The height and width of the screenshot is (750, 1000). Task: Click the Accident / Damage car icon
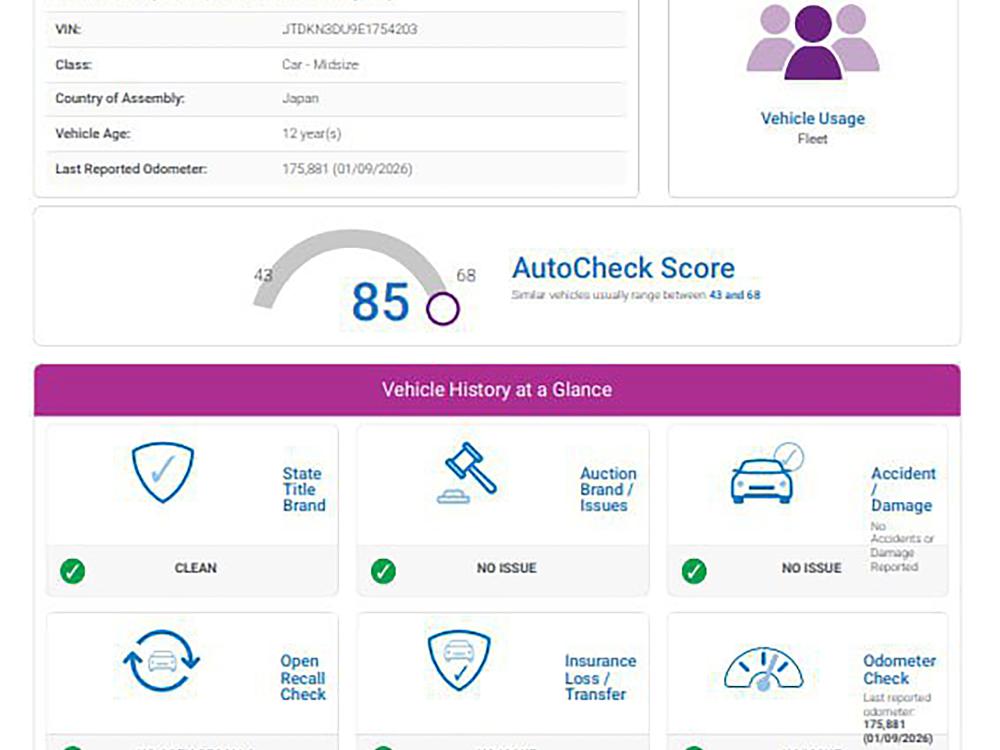767,474
